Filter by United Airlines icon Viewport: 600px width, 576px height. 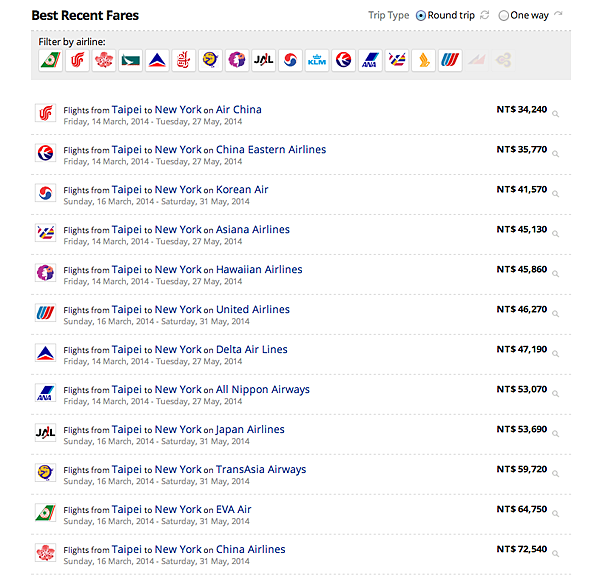coord(450,60)
